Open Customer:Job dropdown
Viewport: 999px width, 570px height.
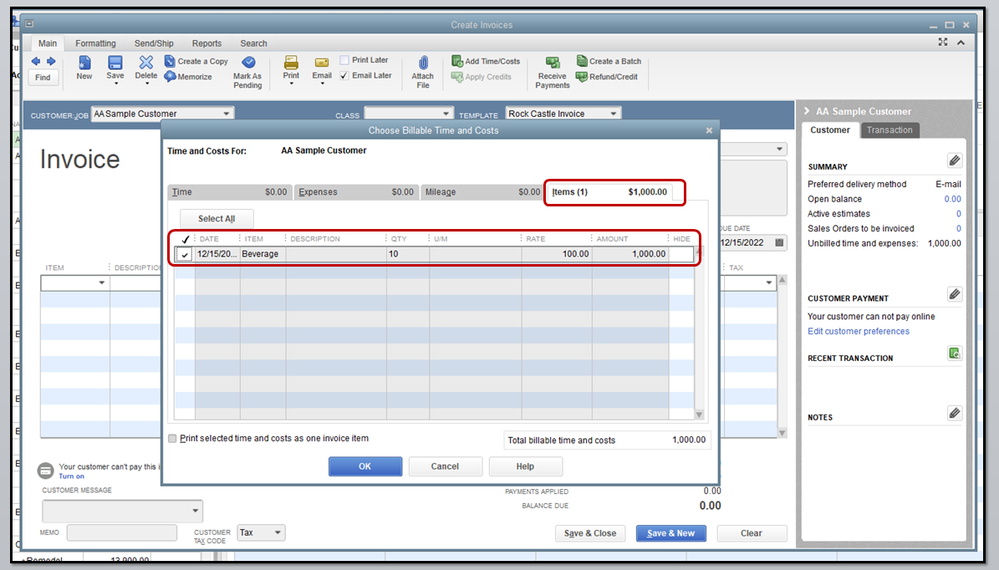pos(226,113)
